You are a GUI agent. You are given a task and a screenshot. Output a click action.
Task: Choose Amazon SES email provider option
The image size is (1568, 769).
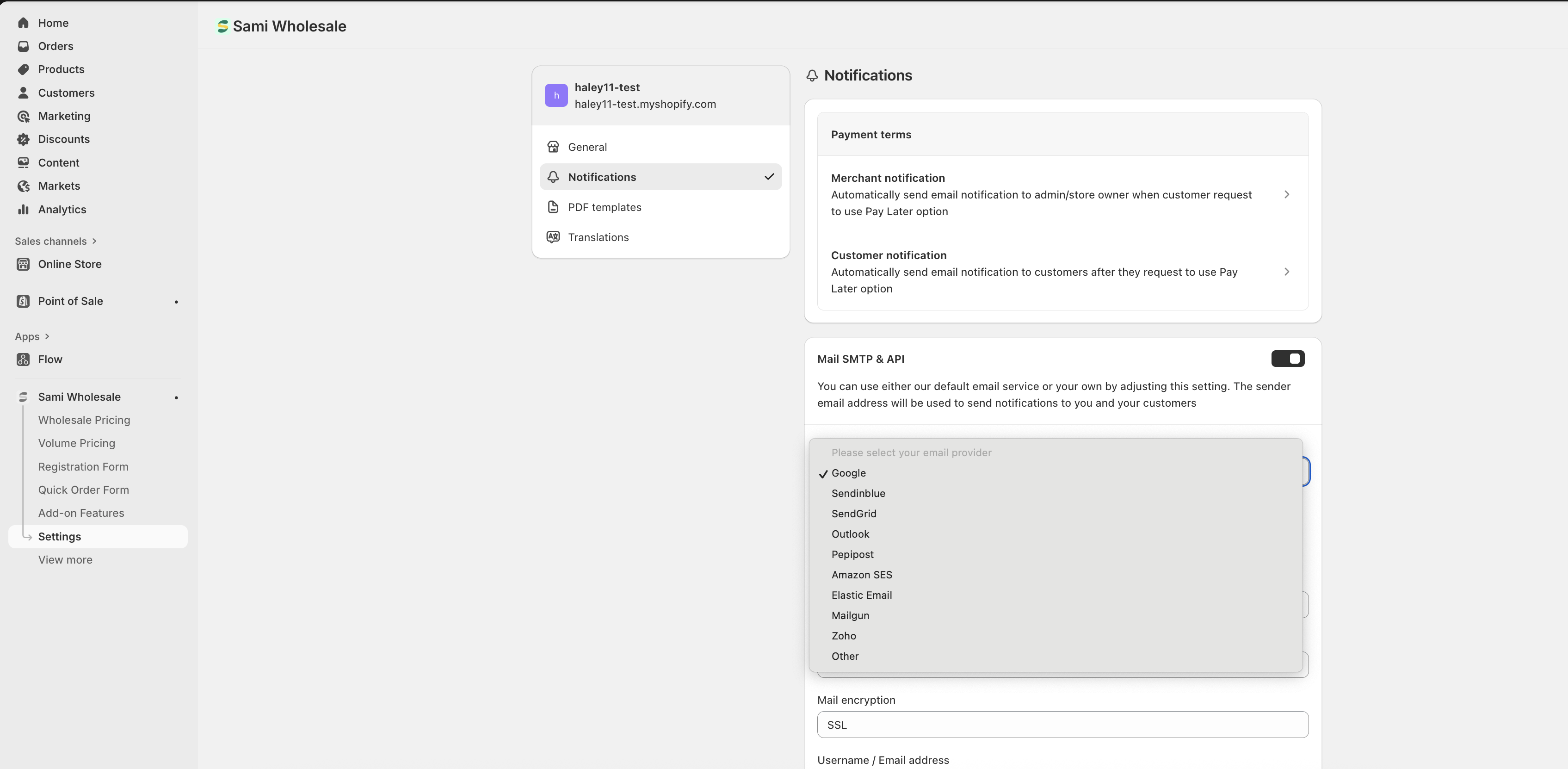(x=861, y=575)
